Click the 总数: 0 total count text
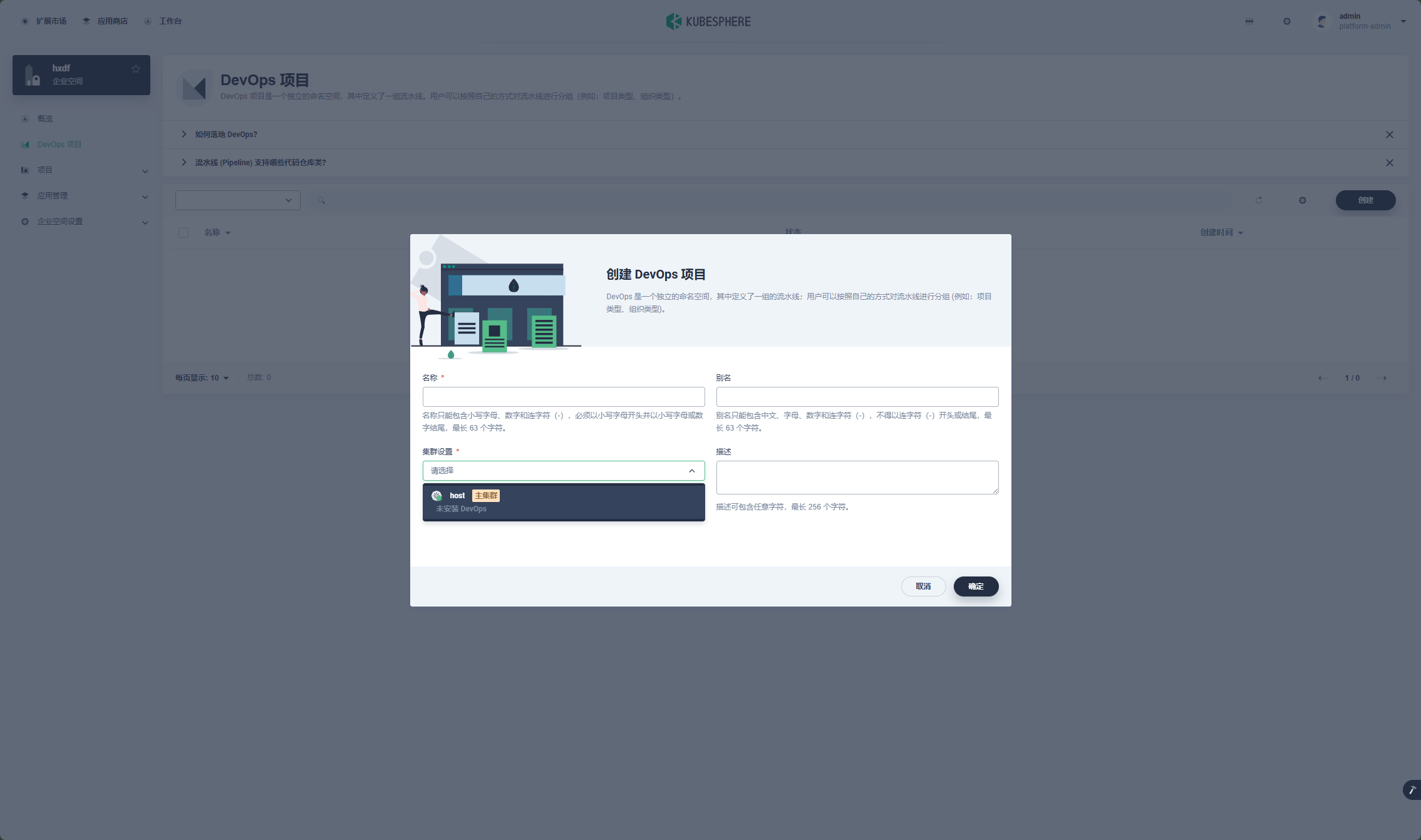1421x840 pixels. click(x=259, y=377)
